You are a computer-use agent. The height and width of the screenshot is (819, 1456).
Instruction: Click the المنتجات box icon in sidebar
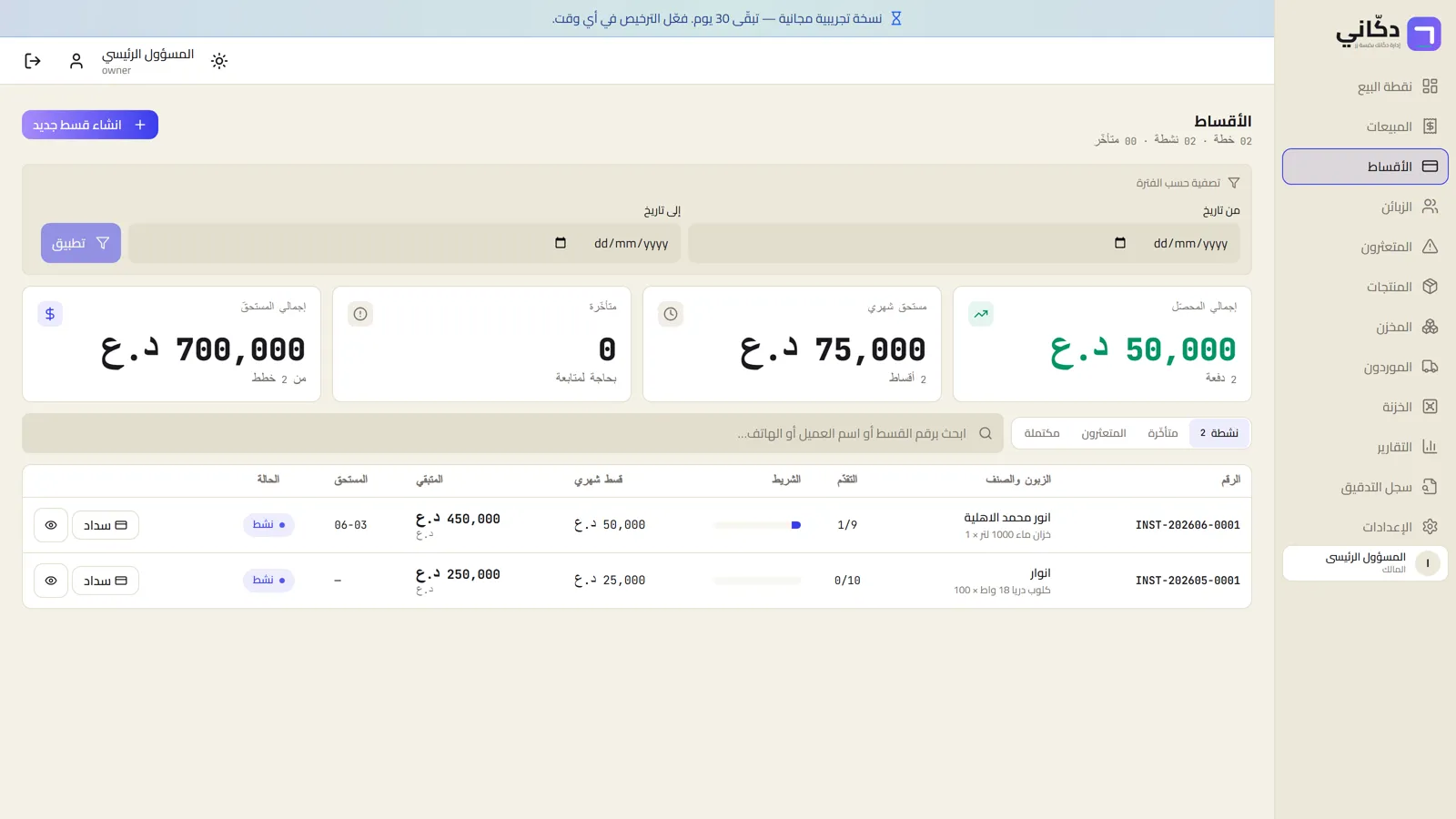tap(1430, 287)
